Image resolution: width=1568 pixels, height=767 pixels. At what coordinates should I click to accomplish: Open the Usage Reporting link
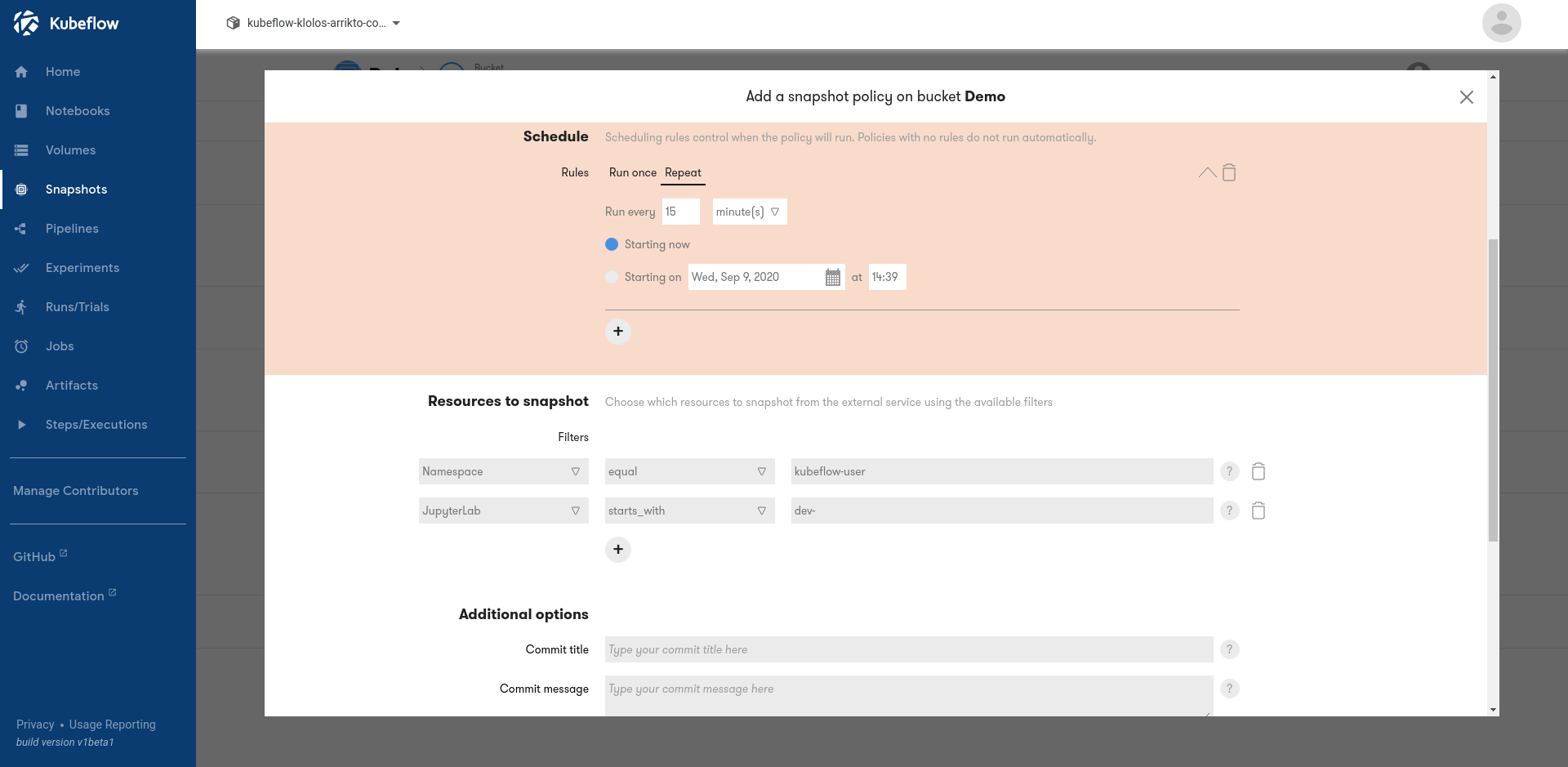pyautogui.click(x=112, y=725)
